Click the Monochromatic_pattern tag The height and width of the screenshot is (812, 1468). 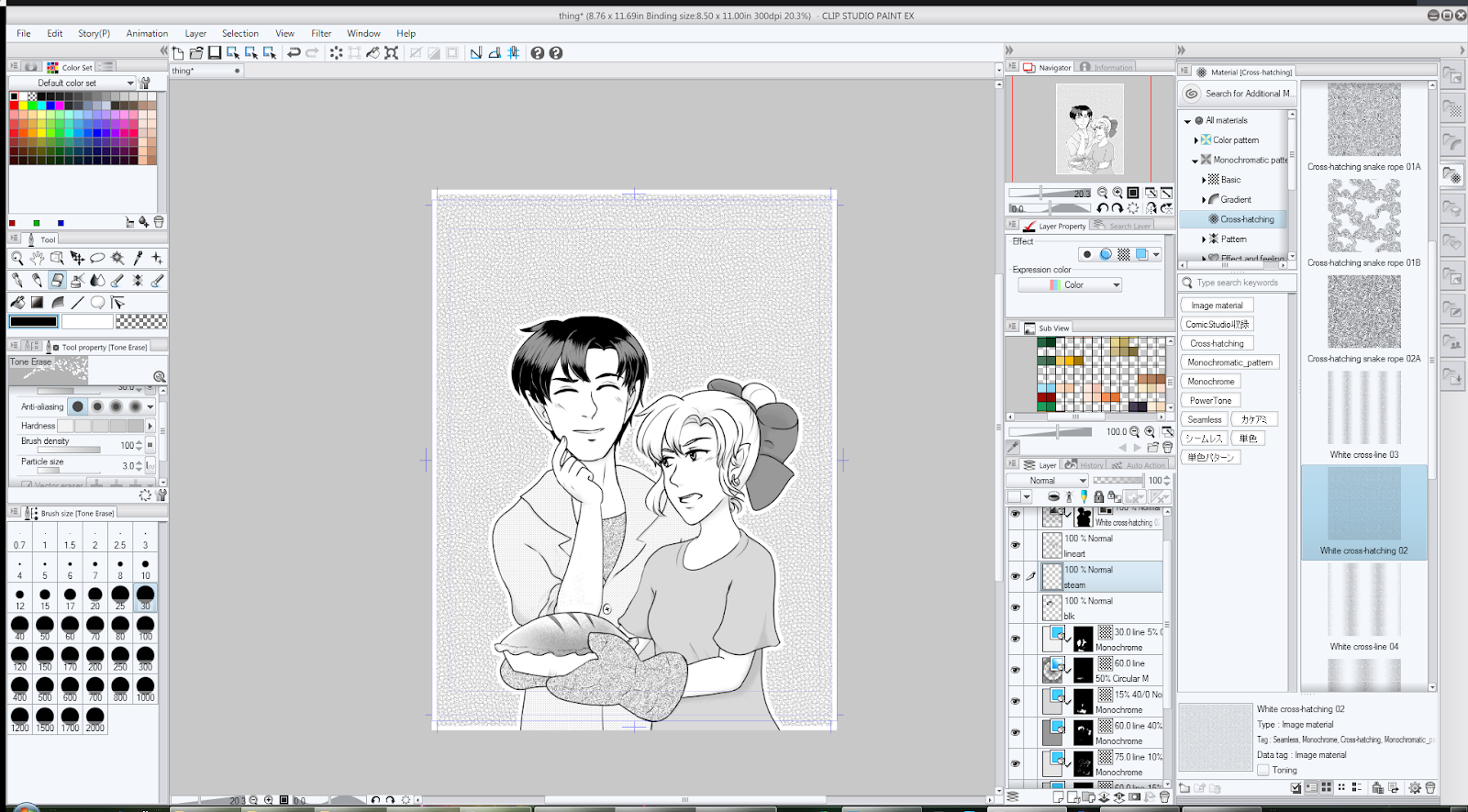click(x=1229, y=362)
